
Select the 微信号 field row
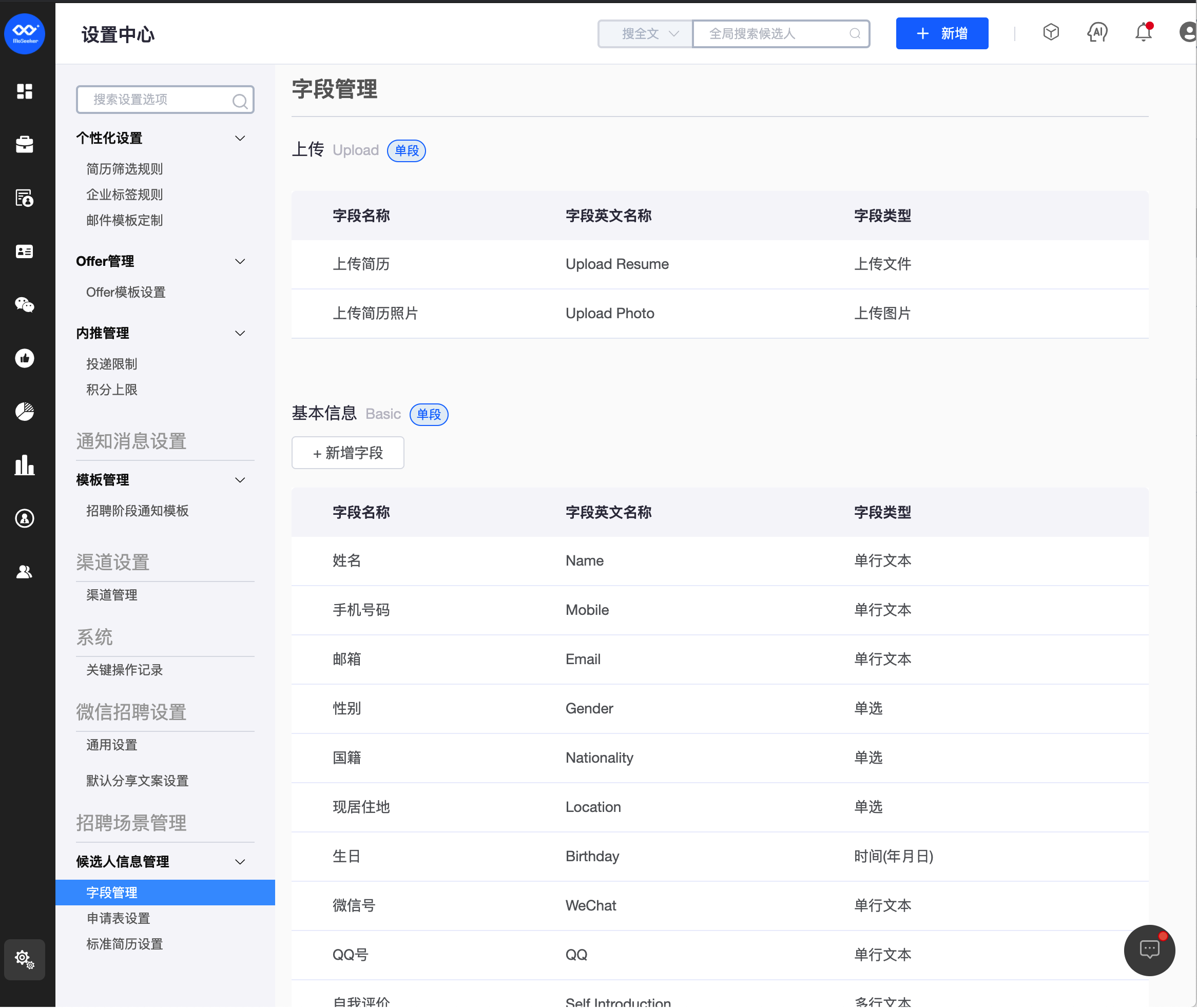coord(720,906)
